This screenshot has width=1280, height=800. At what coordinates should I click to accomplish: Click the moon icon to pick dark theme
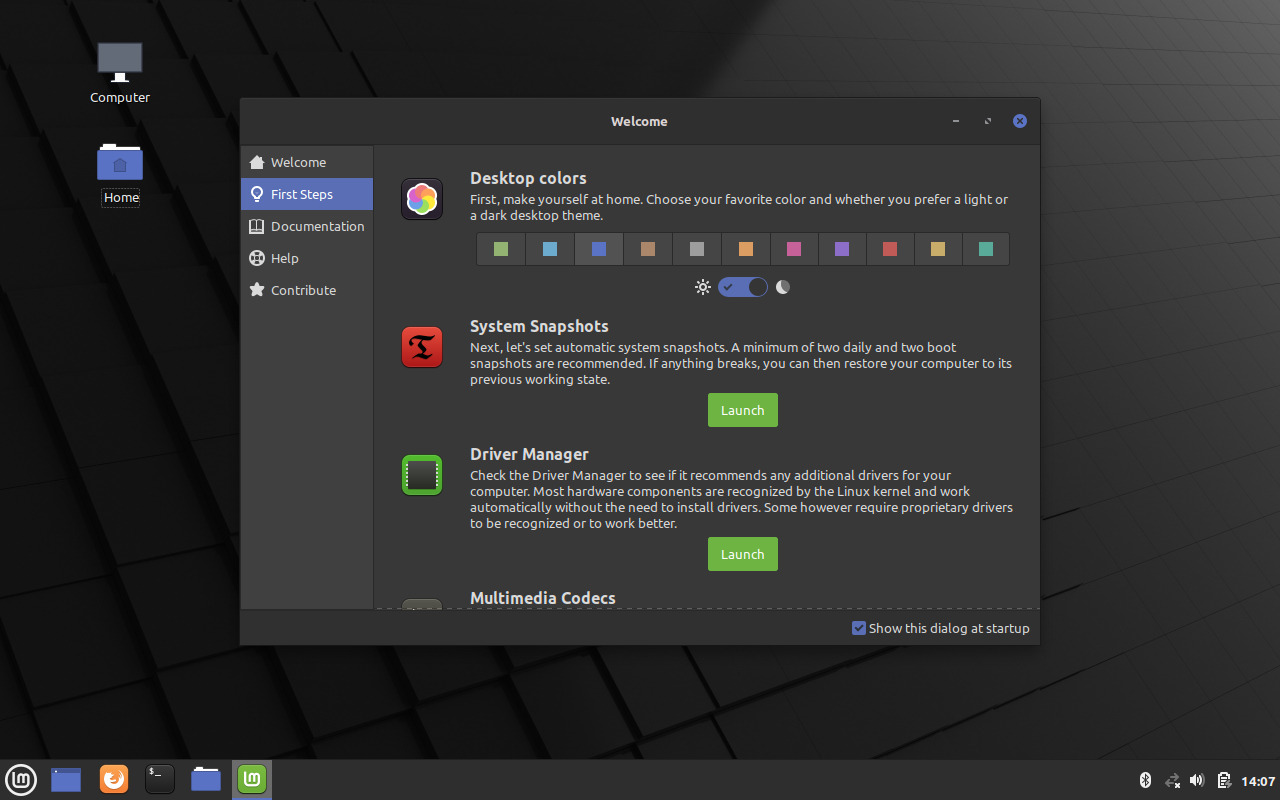[x=782, y=287]
